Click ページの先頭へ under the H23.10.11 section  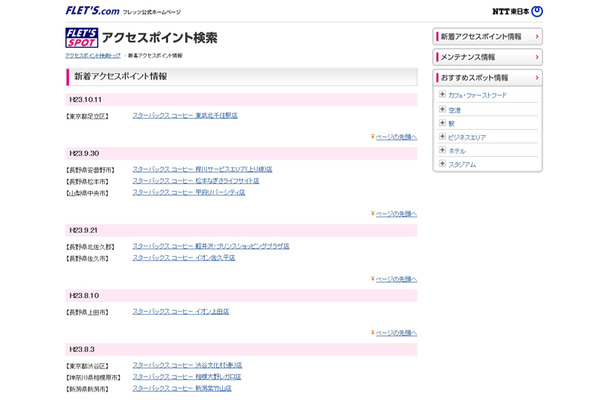pyautogui.click(x=396, y=137)
